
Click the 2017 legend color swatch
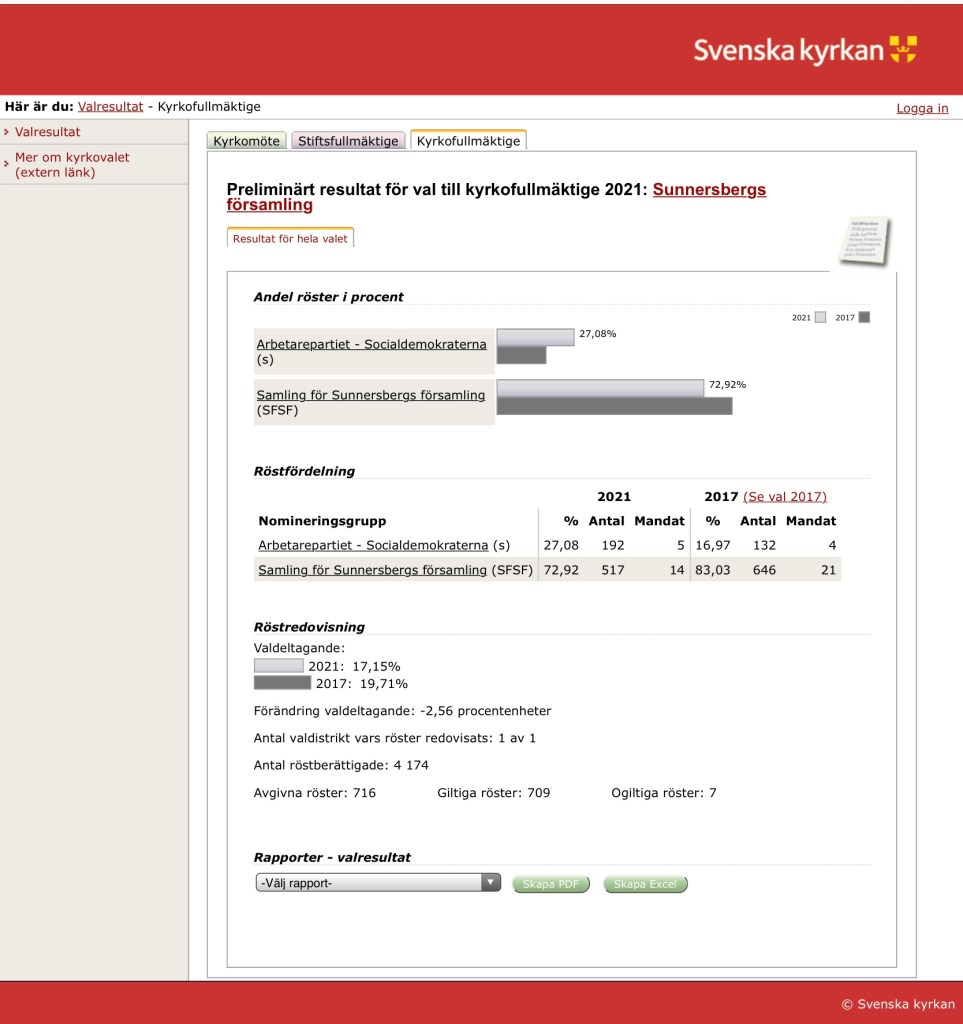click(864, 318)
